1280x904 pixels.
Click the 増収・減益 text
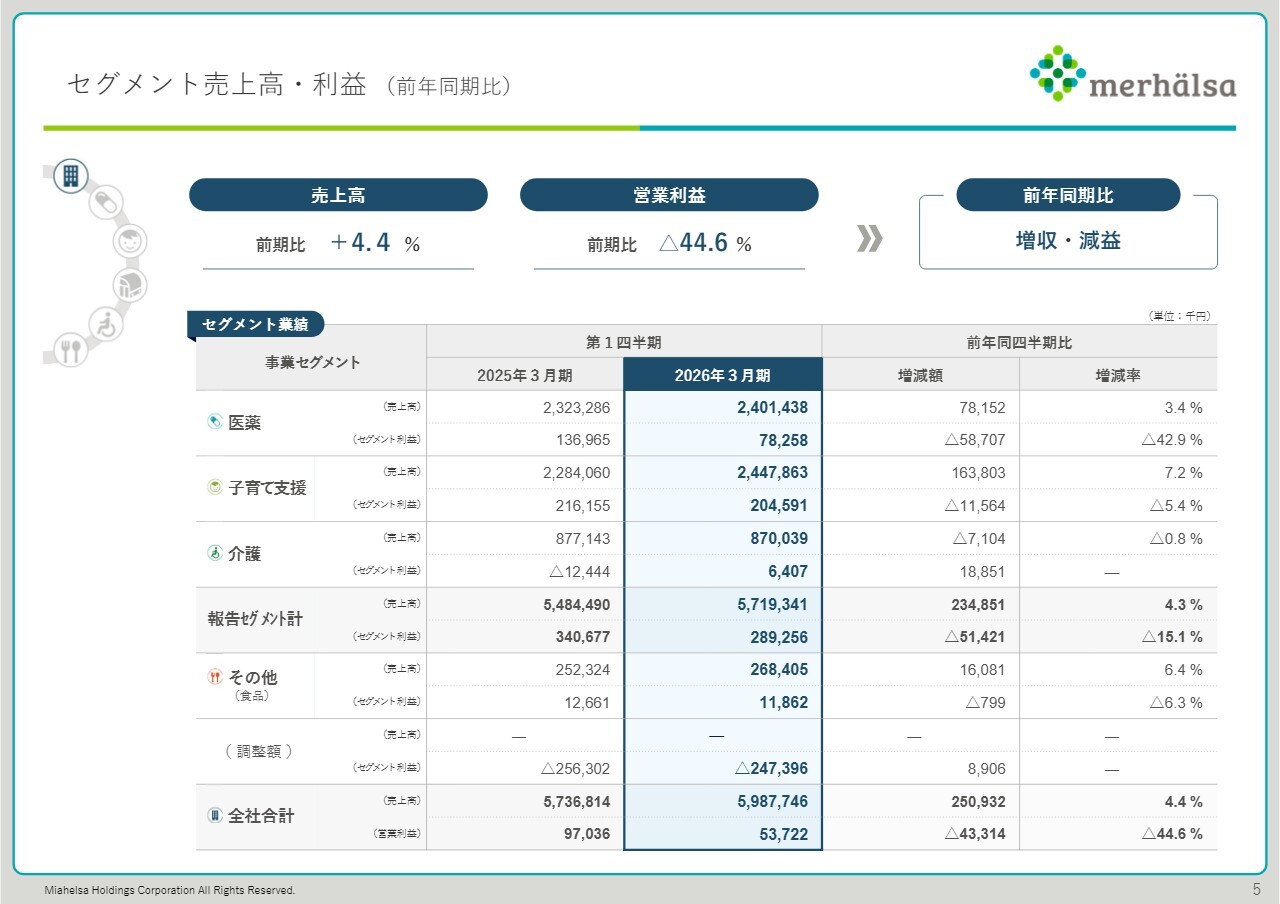click(1068, 240)
